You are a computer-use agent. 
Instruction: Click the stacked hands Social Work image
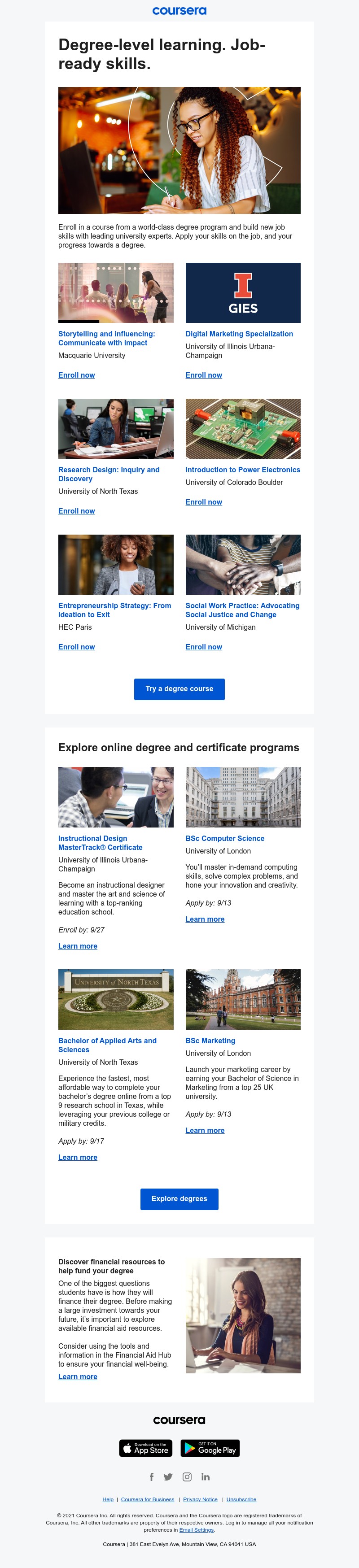[x=243, y=564]
